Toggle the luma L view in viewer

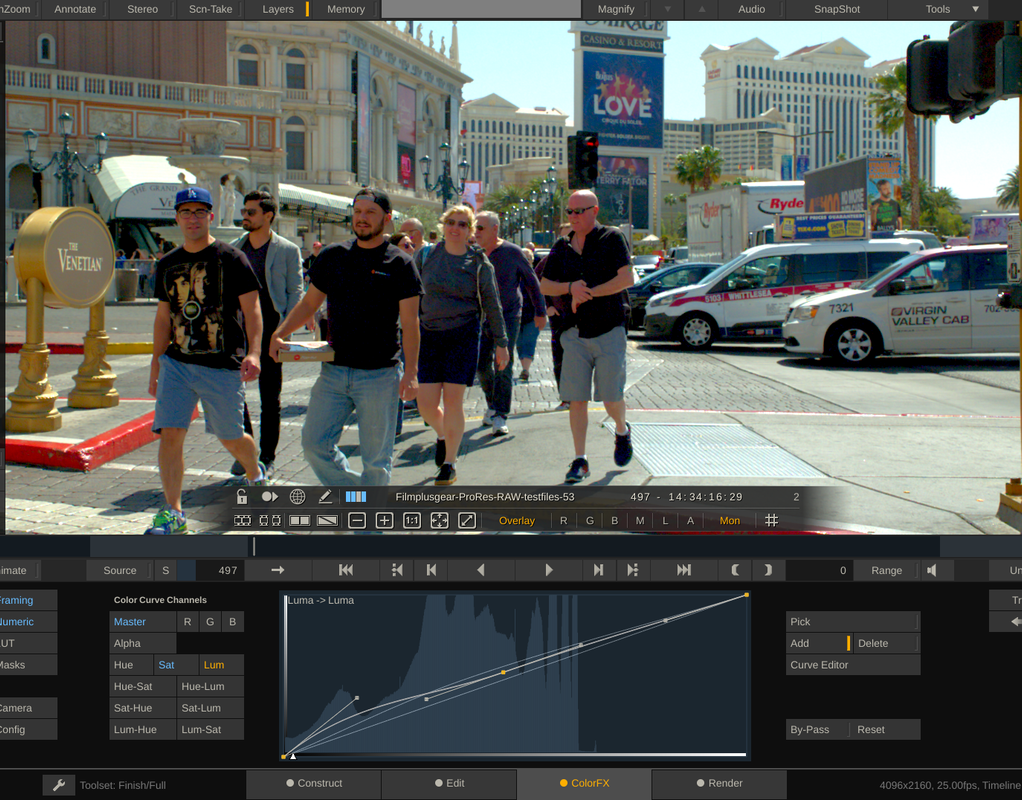pyautogui.click(x=665, y=520)
